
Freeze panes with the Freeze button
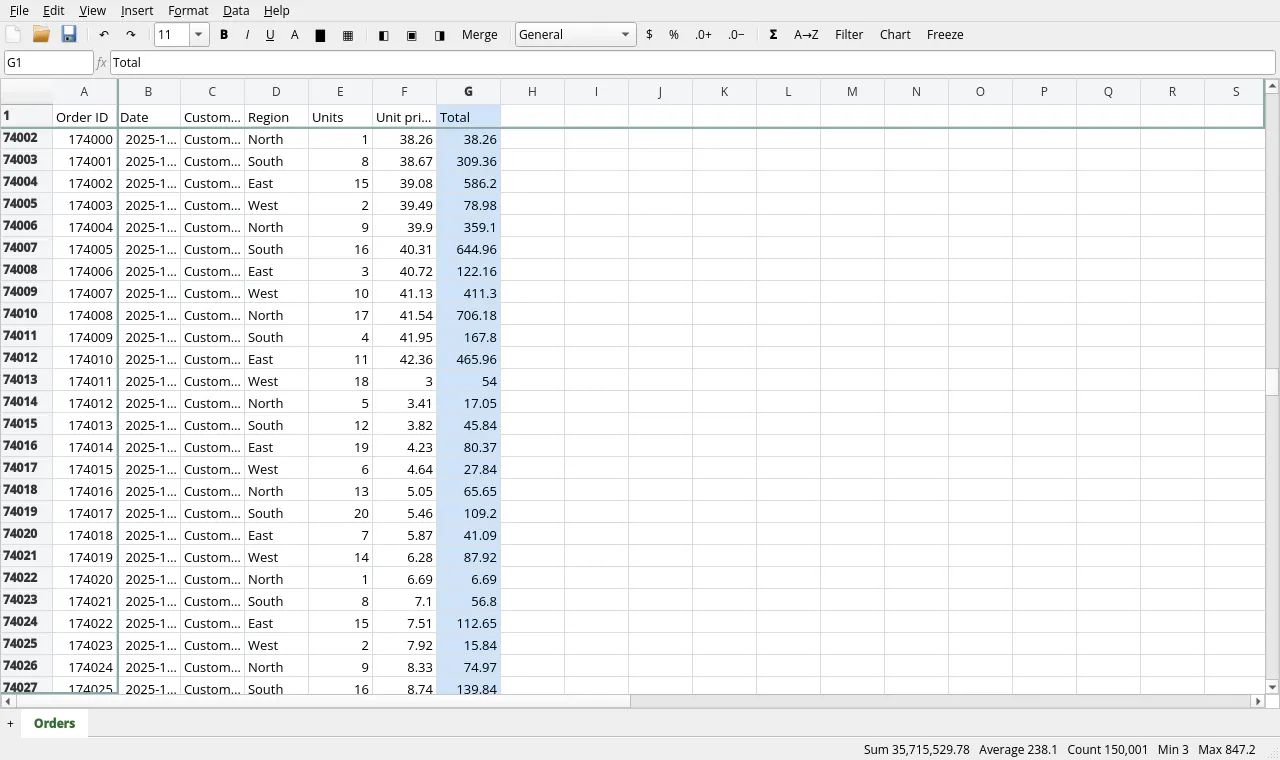point(945,34)
